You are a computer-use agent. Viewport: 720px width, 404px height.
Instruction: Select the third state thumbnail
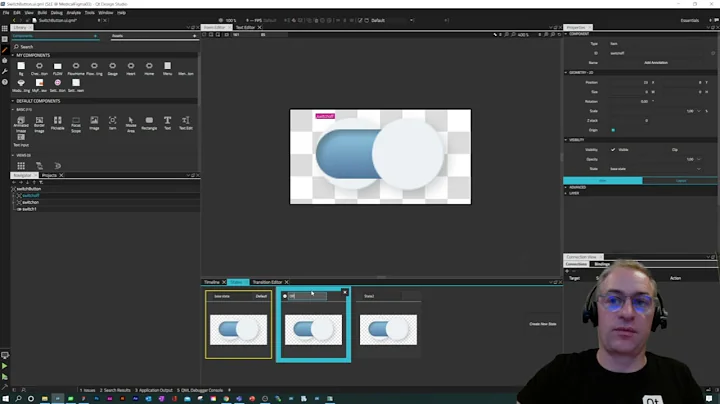pyautogui.click(x=388, y=330)
